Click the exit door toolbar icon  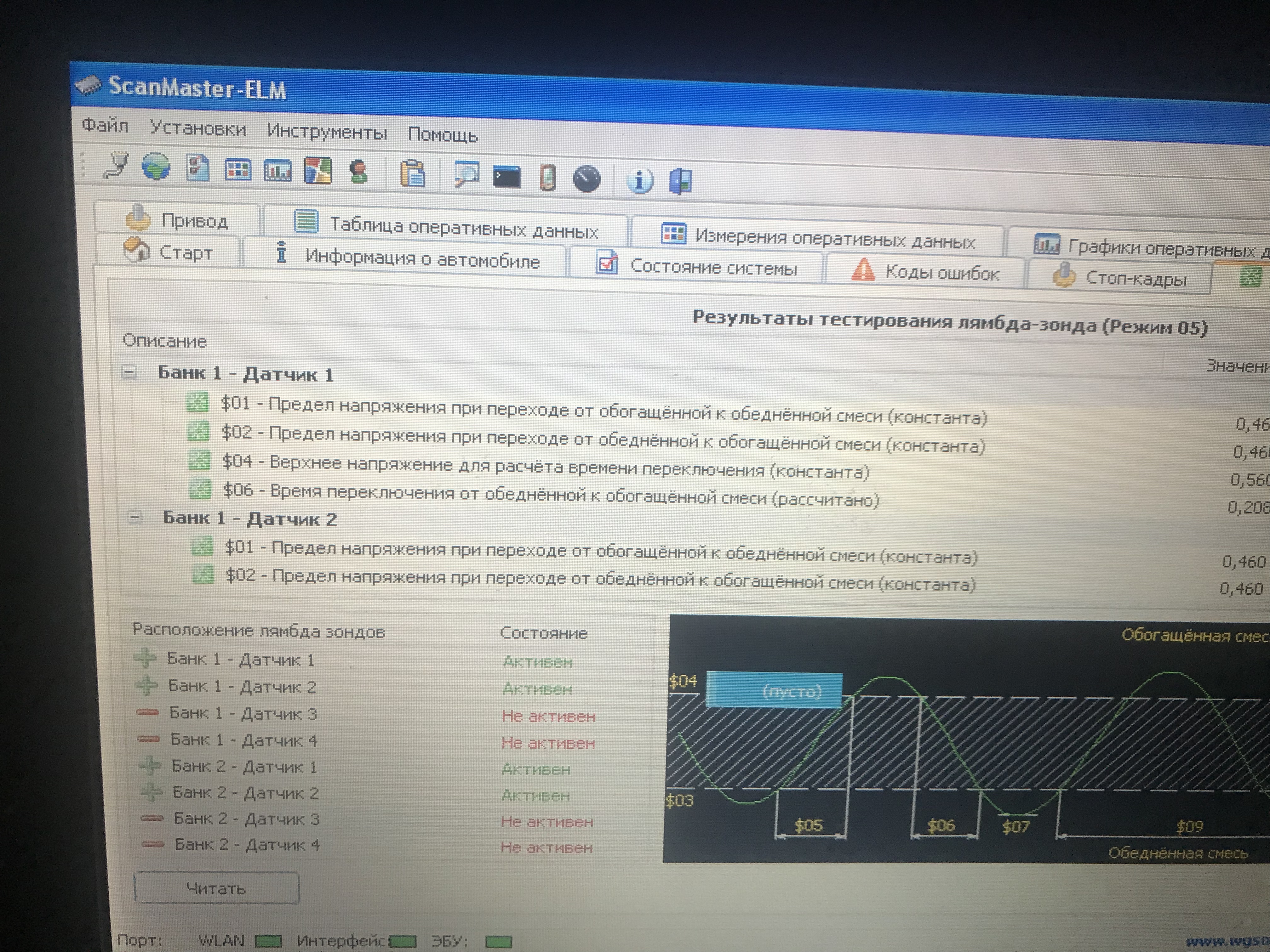point(681,181)
